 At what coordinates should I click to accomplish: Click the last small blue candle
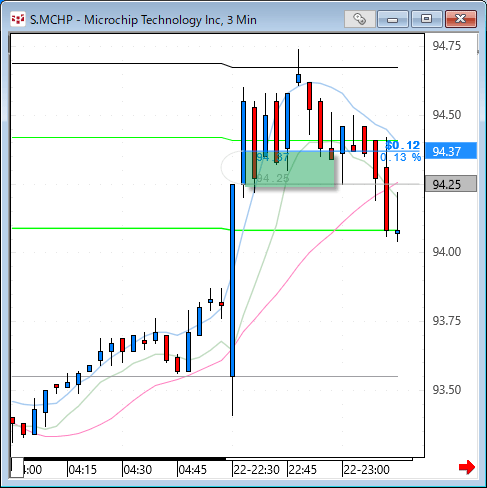pos(397,232)
